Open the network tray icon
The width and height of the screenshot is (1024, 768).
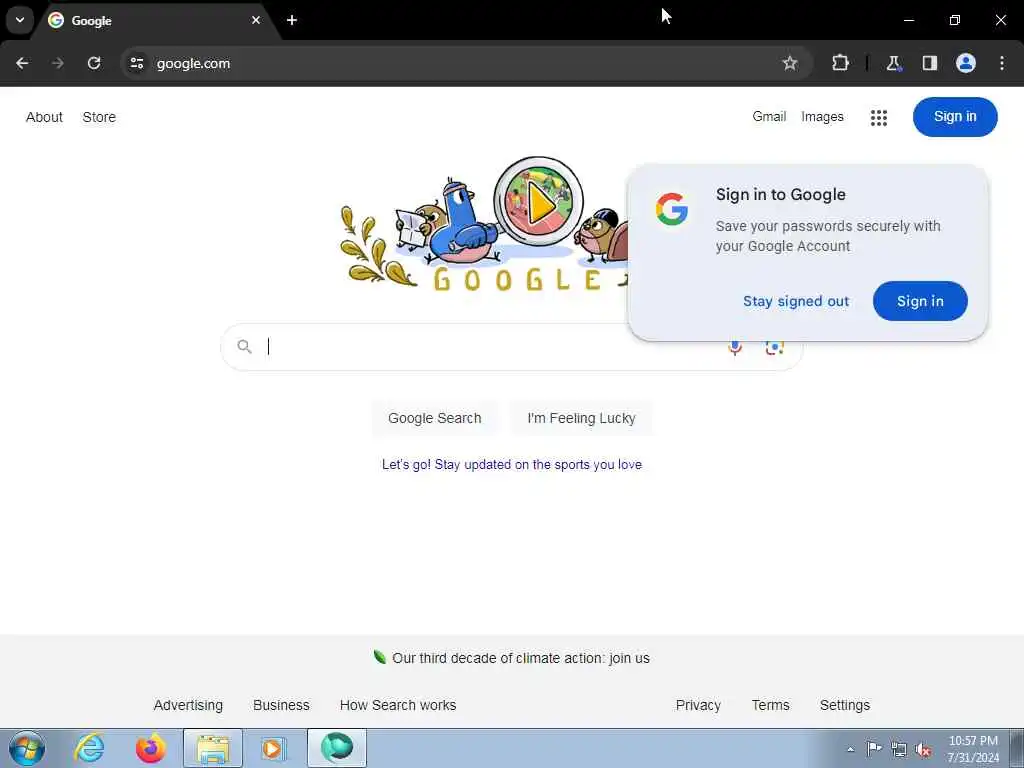[x=899, y=749]
